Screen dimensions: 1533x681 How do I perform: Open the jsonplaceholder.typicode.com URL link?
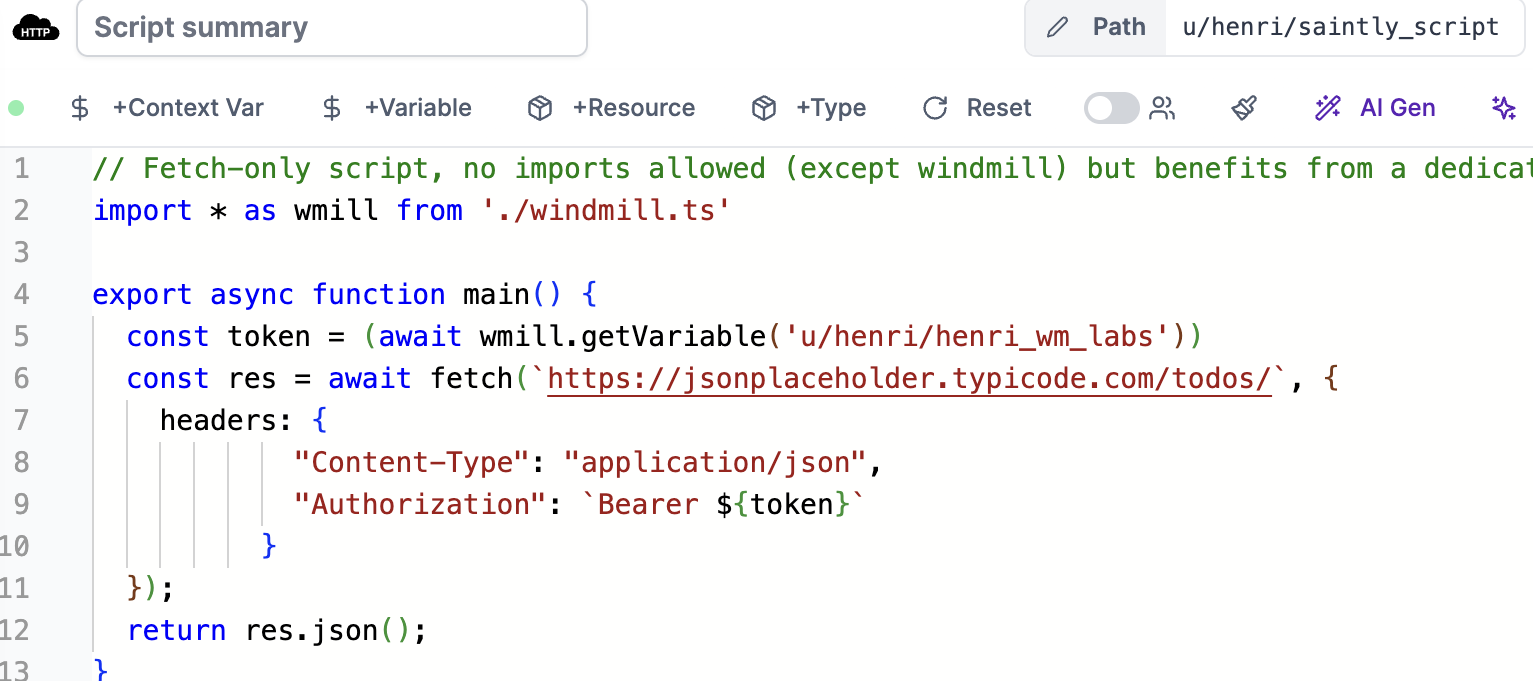(909, 379)
